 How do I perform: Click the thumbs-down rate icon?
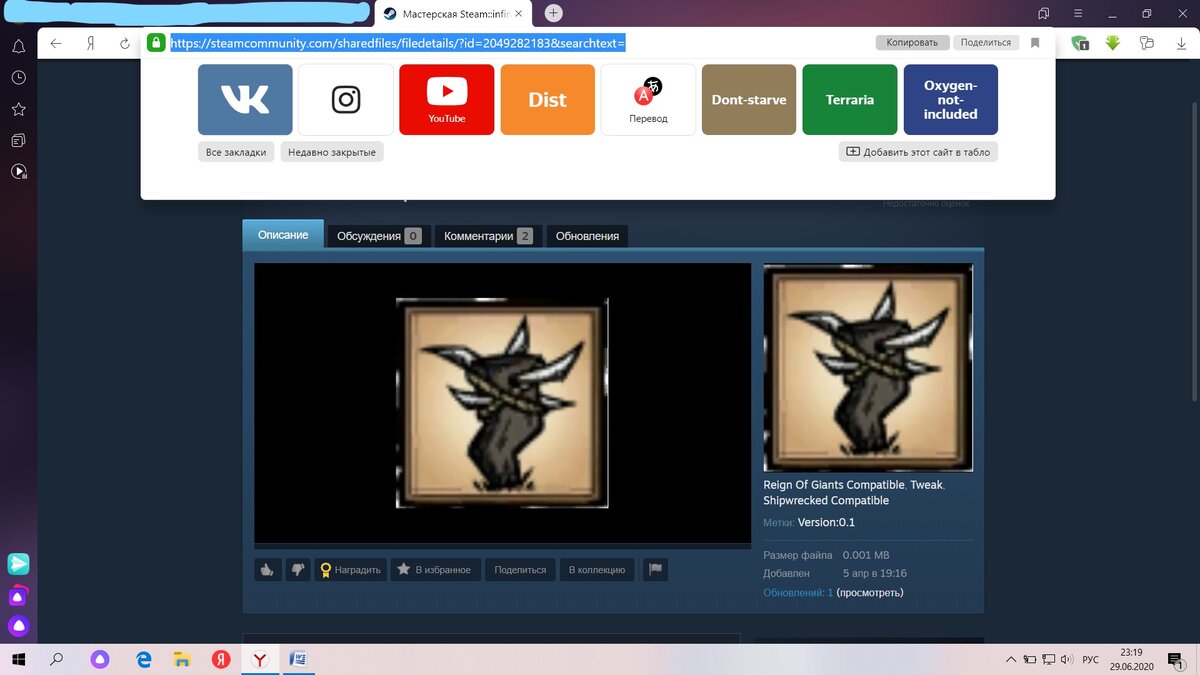(x=297, y=569)
